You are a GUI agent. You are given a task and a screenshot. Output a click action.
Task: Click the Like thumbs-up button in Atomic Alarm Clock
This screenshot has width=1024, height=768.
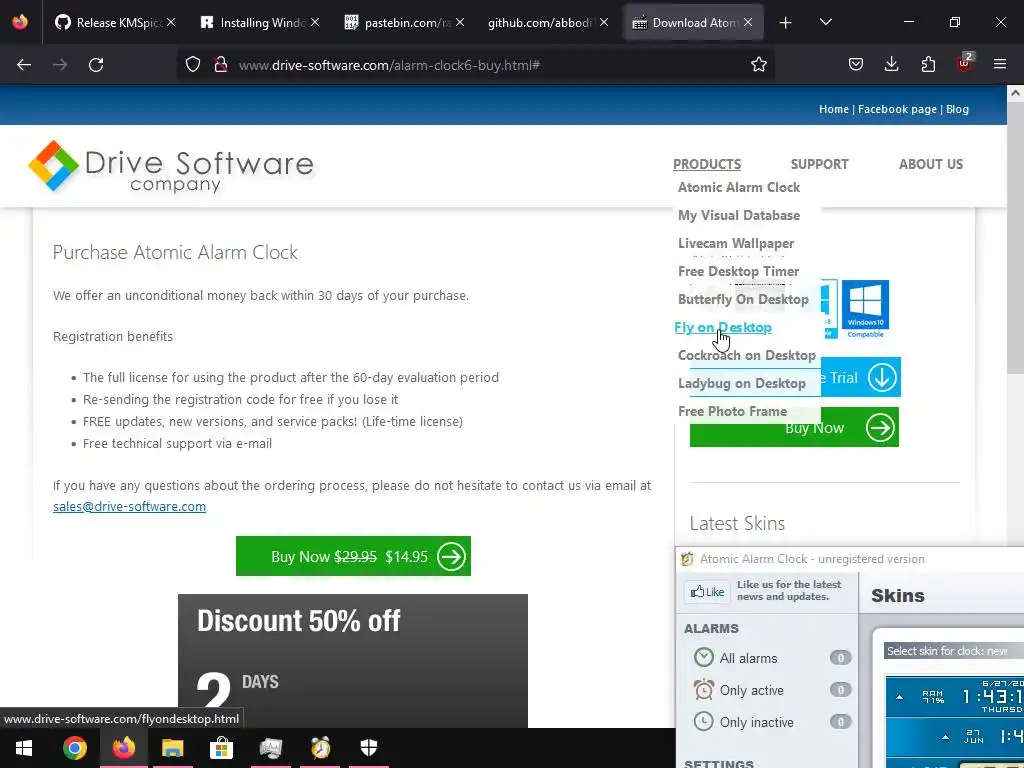click(x=708, y=592)
